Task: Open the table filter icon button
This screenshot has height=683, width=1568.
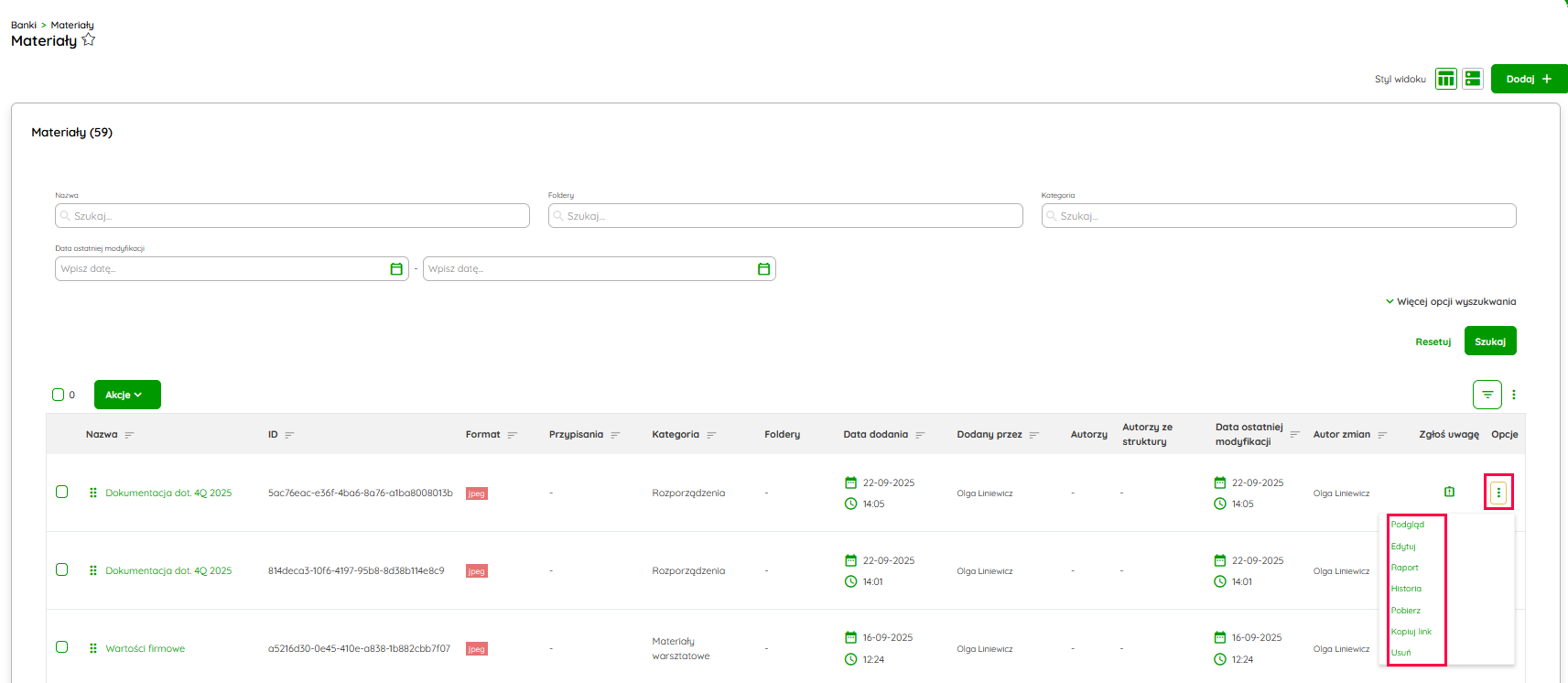Action: point(1487,395)
